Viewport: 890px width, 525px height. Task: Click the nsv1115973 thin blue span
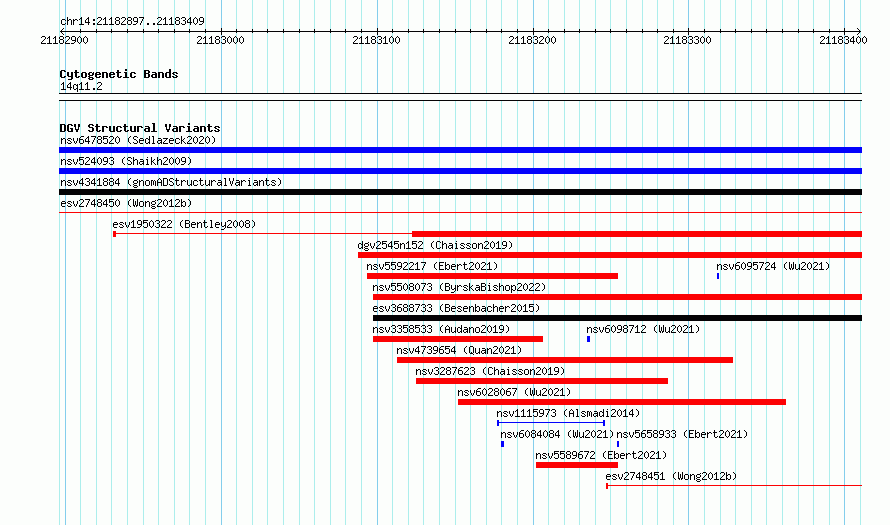(x=551, y=423)
